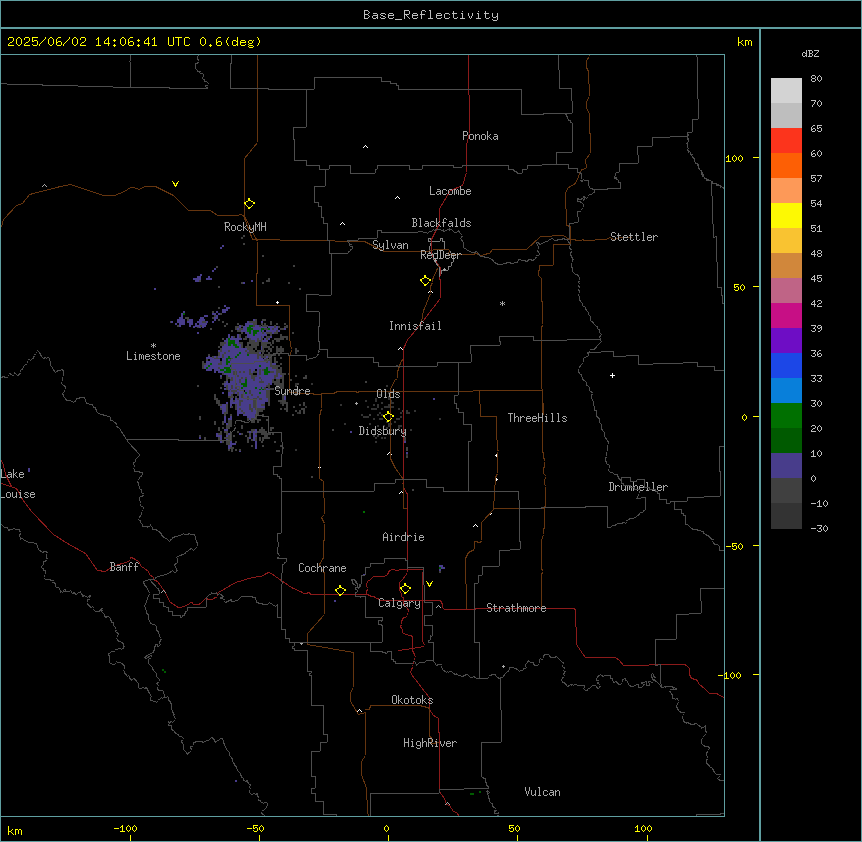
Task: Click the Sylvan label
Action: coord(390,245)
